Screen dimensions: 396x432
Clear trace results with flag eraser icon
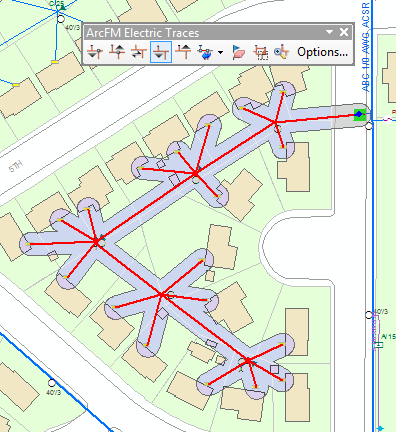pyautogui.click(x=239, y=52)
